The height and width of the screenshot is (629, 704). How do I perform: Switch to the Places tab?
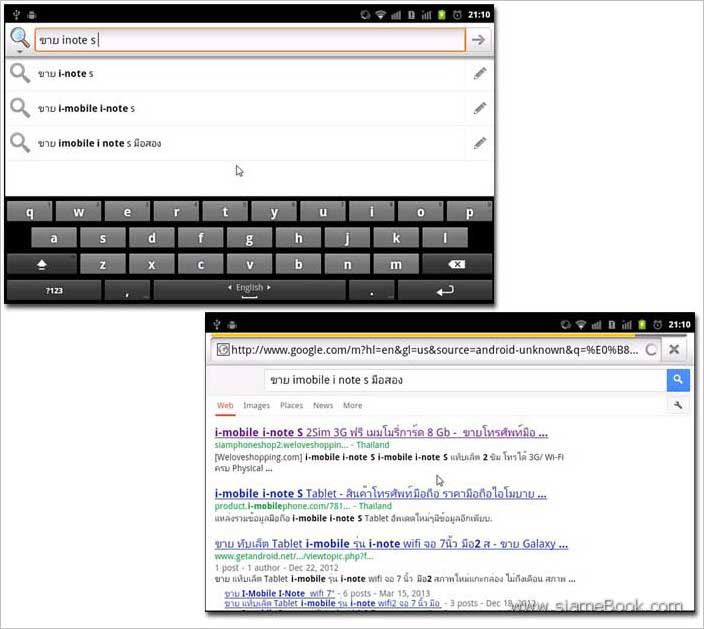[291, 405]
